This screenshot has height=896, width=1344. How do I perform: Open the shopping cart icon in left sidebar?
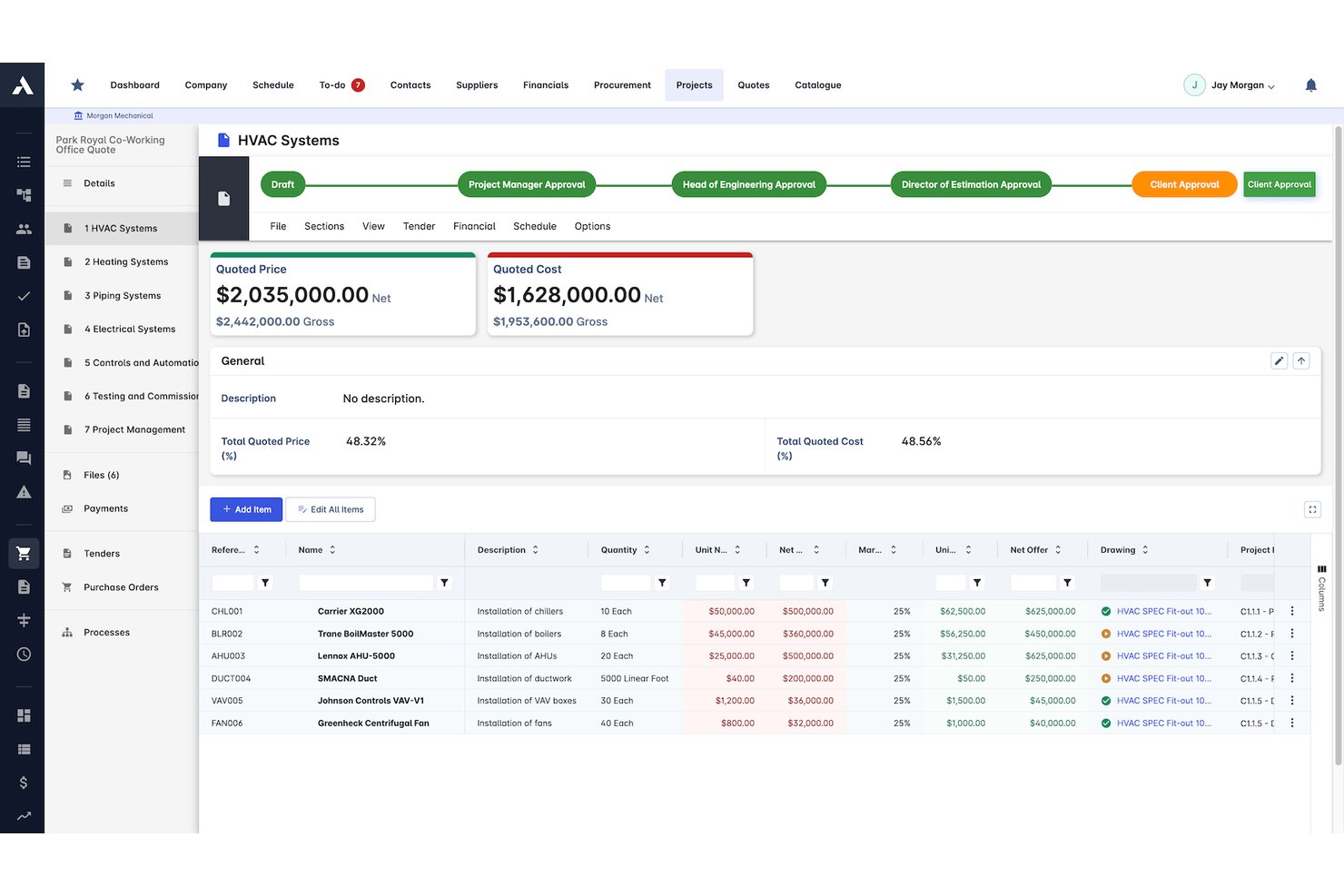(24, 553)
